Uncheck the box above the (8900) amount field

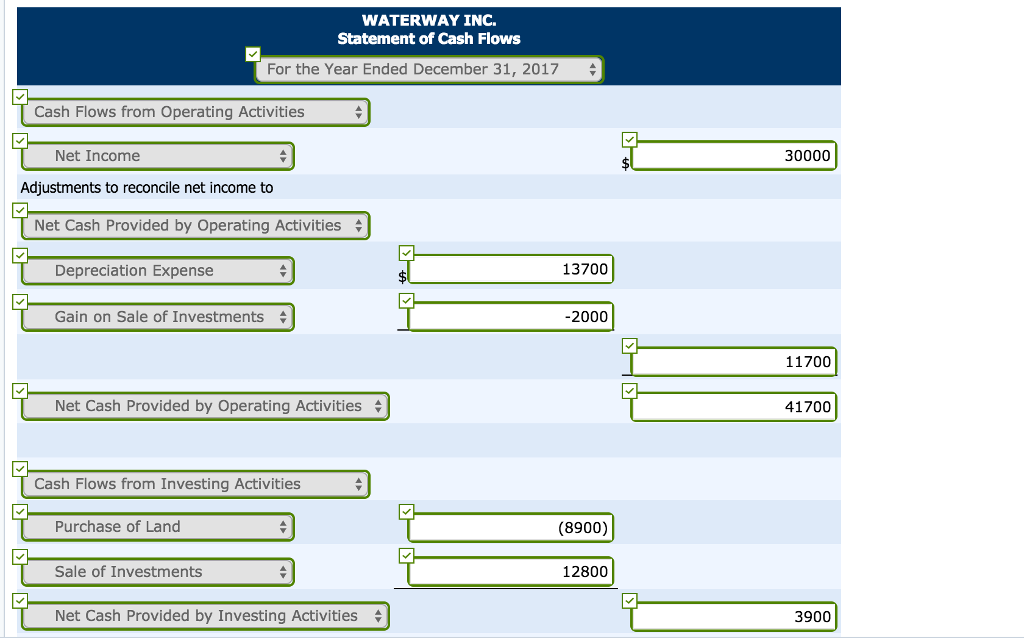[x=406, y=511]
